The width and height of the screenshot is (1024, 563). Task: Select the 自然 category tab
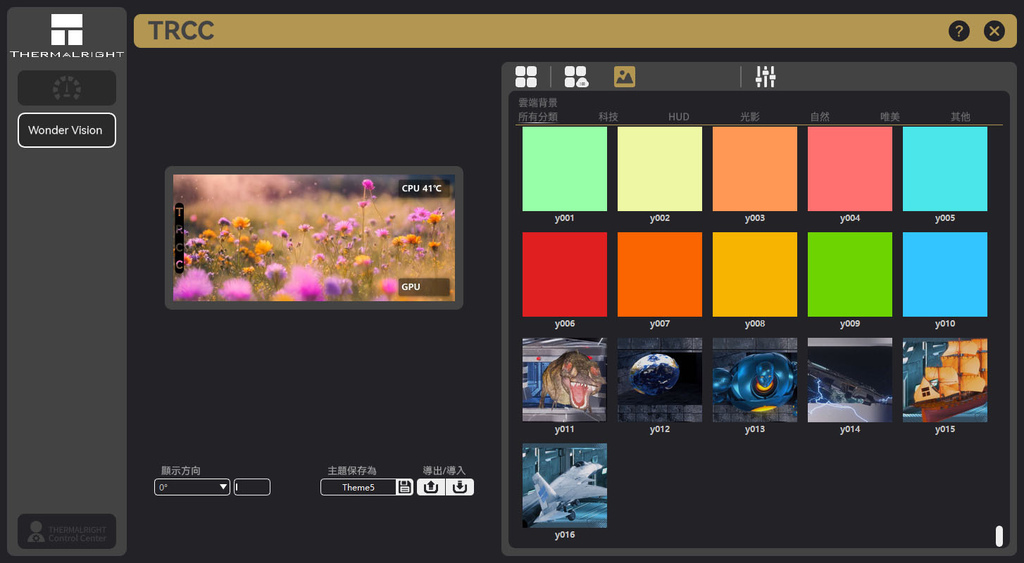tap(819, 117)
